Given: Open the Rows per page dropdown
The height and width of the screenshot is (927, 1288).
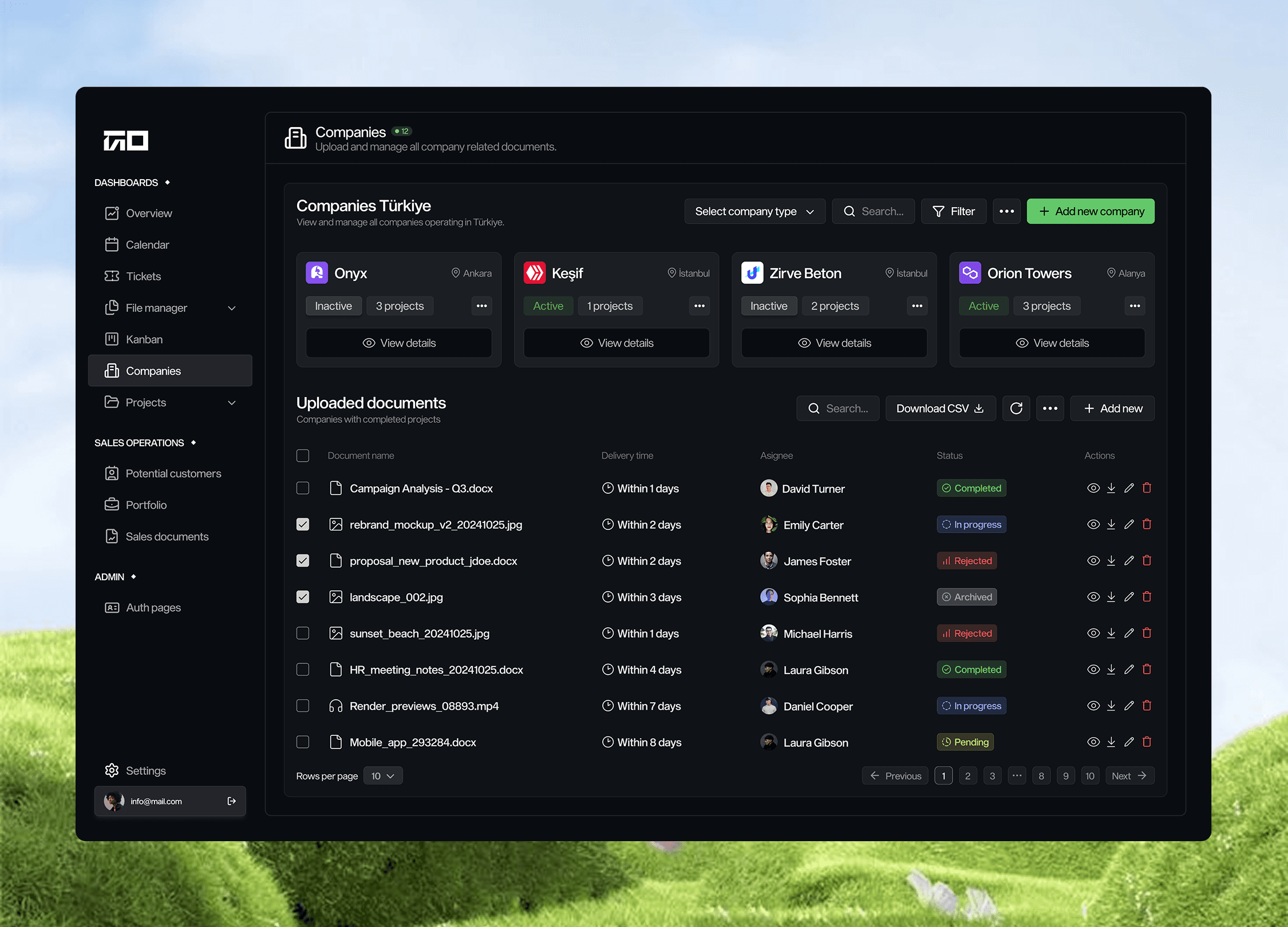Looking at the screenshot, I should [x=382, y=775].
